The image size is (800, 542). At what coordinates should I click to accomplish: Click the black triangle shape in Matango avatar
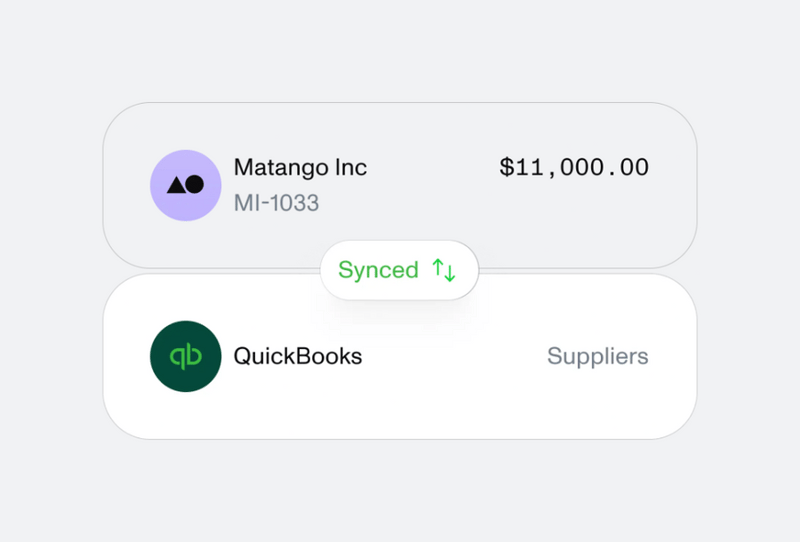(x=176, y=185)
